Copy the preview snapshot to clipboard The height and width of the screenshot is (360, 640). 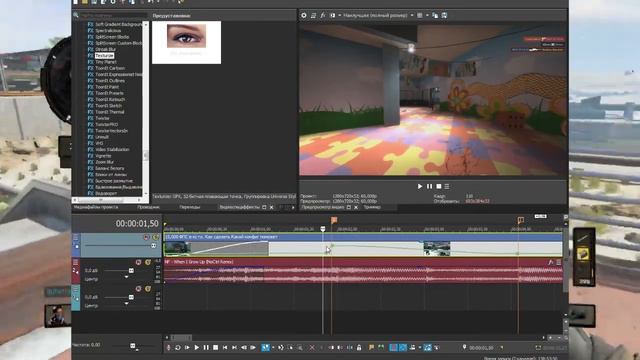coord(435,15)
